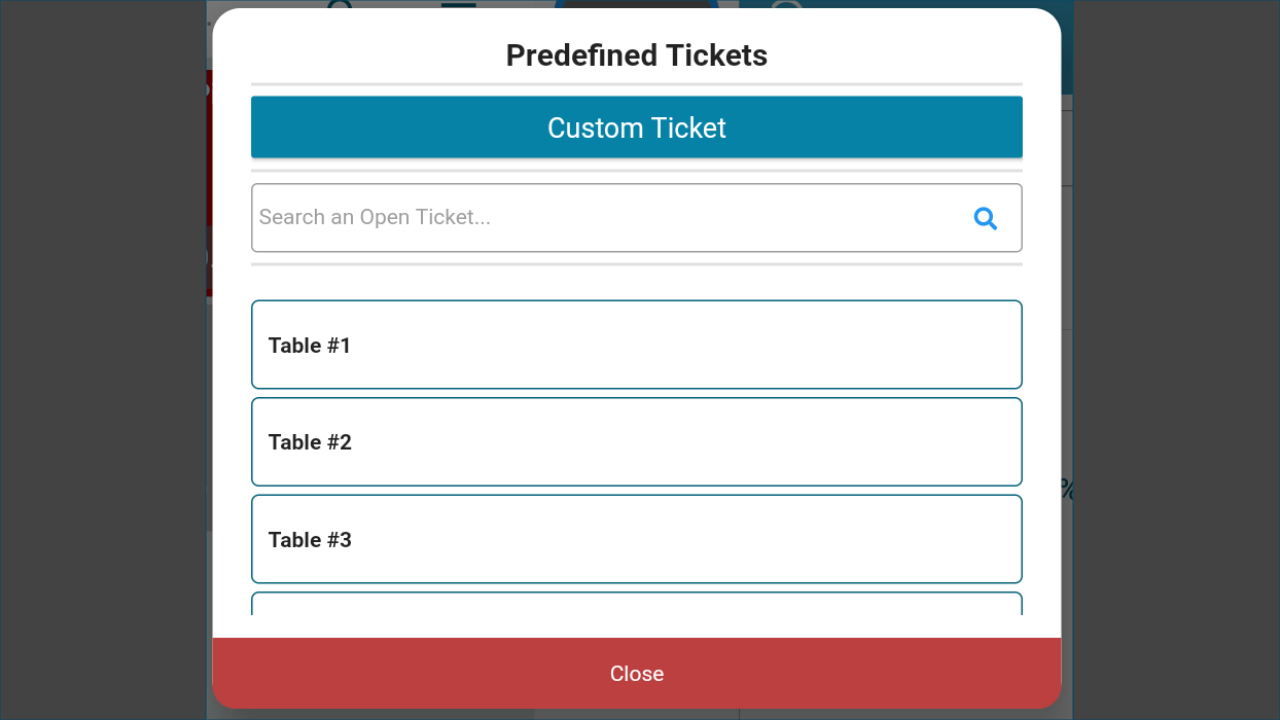
Task: Tap the Table #3 label text
Action: click(x=310, y=540)
